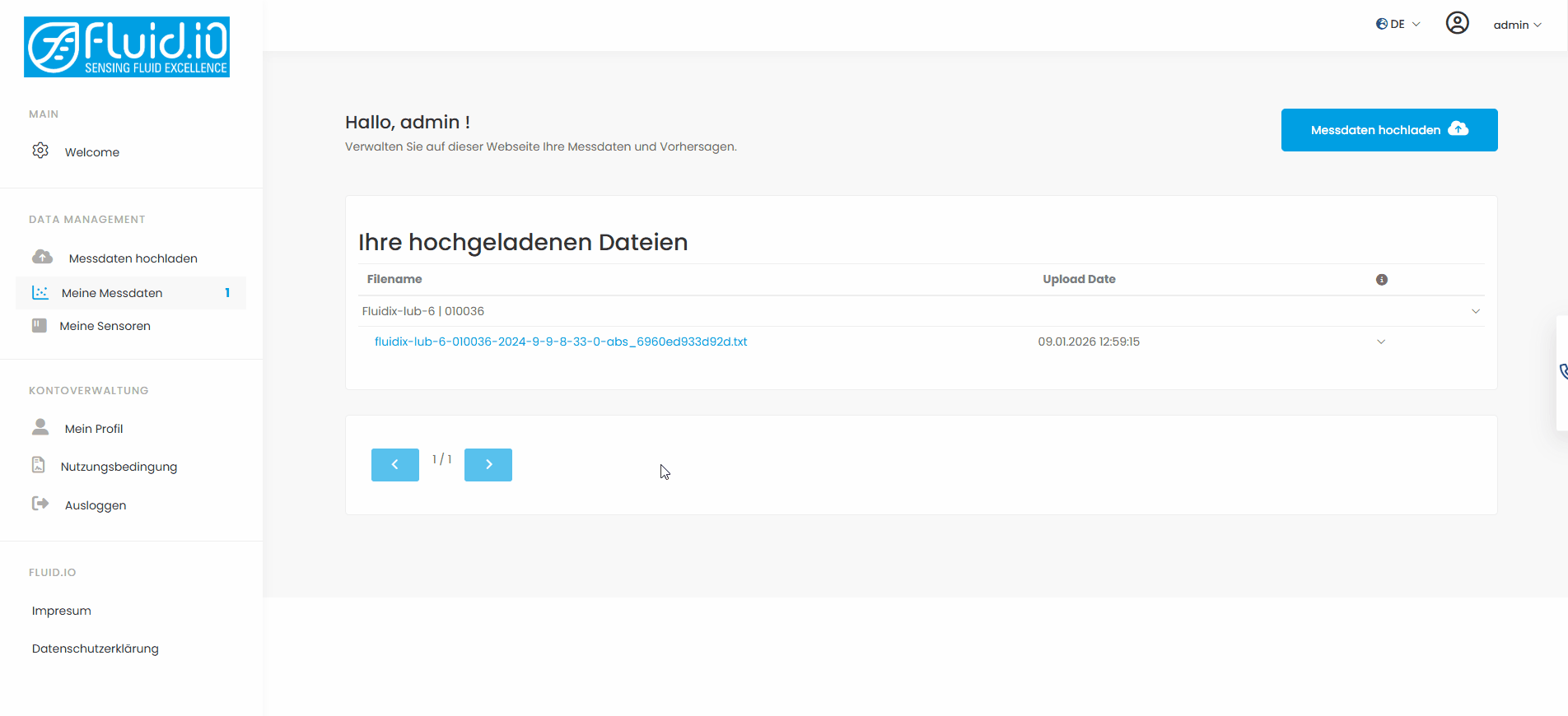Click the Meine Messdaten chart icon
This screenshot has width=1568, height=716.
click(40, 292)
